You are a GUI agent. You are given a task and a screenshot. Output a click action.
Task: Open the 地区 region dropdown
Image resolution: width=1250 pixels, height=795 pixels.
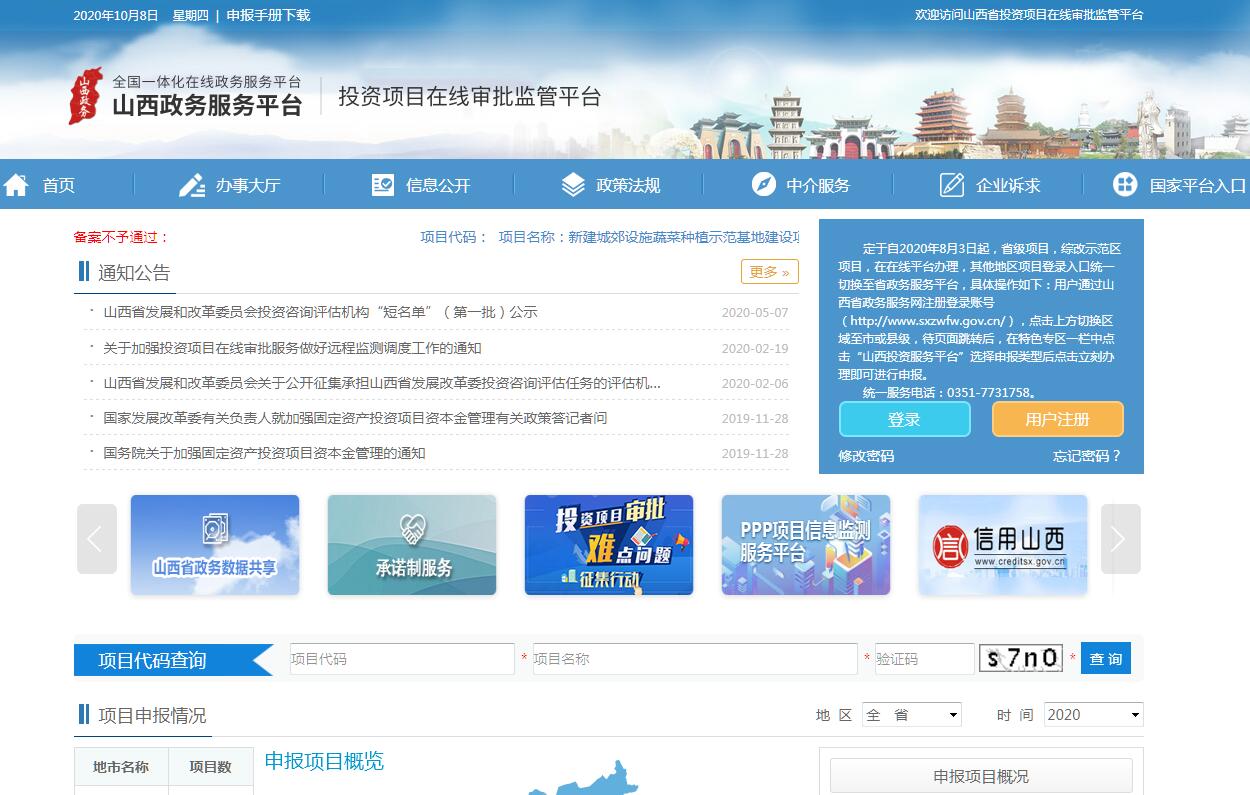[x=911, y=715]
